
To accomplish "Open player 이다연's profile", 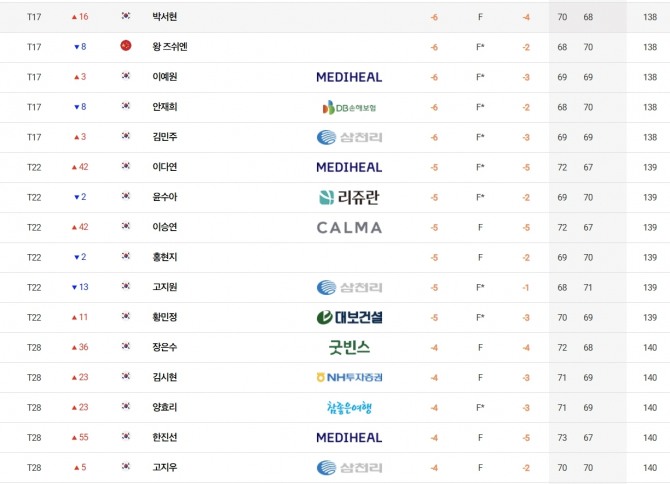I will (165, 167).
